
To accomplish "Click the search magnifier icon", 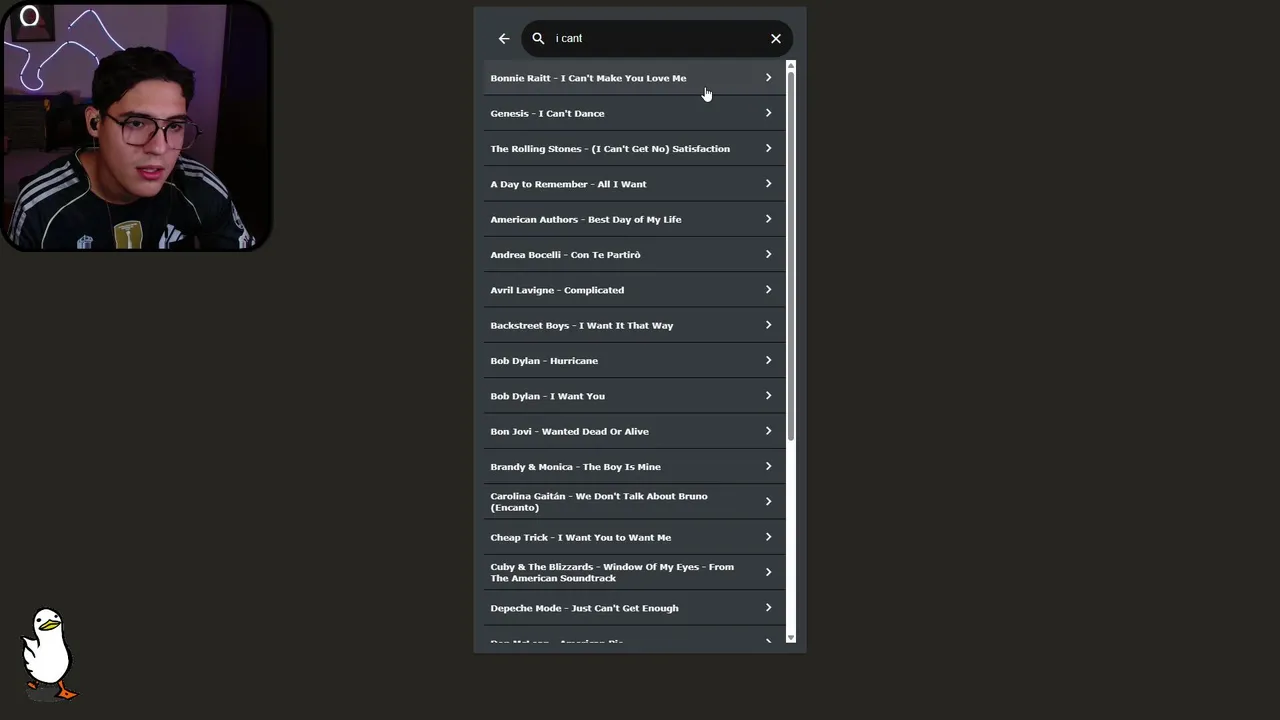I will tap(538, 39).
